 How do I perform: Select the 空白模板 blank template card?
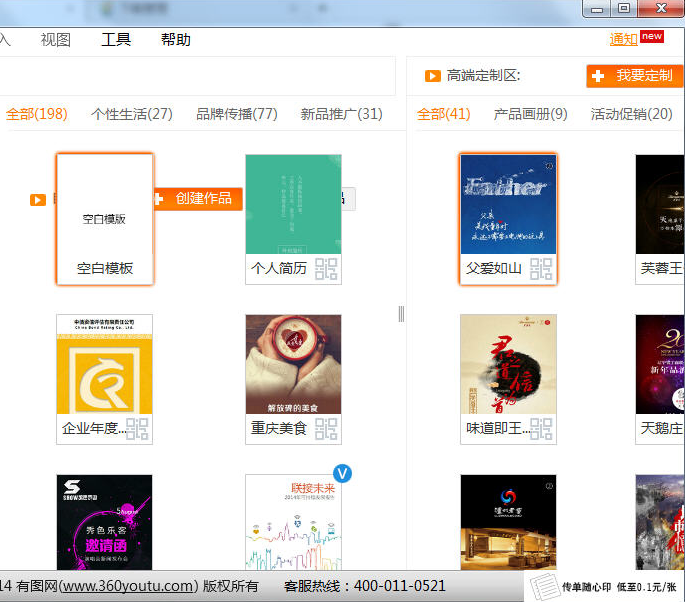click(105, 219)
